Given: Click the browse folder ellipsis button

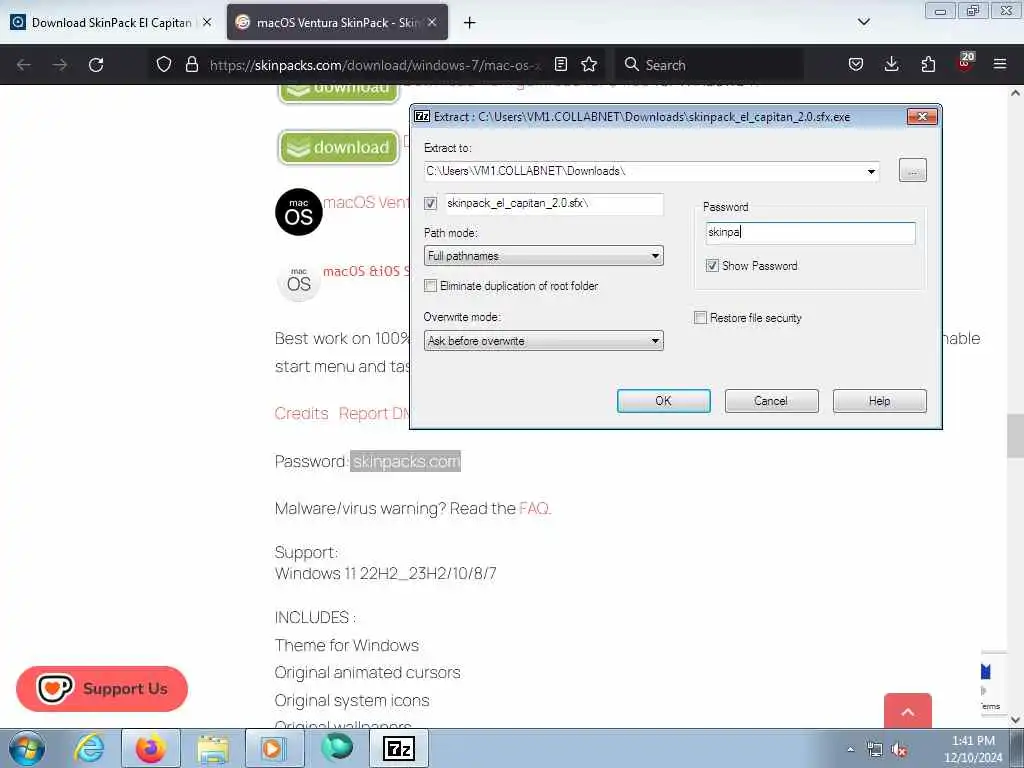Looking at the screenshot, I should click(912, 170).
